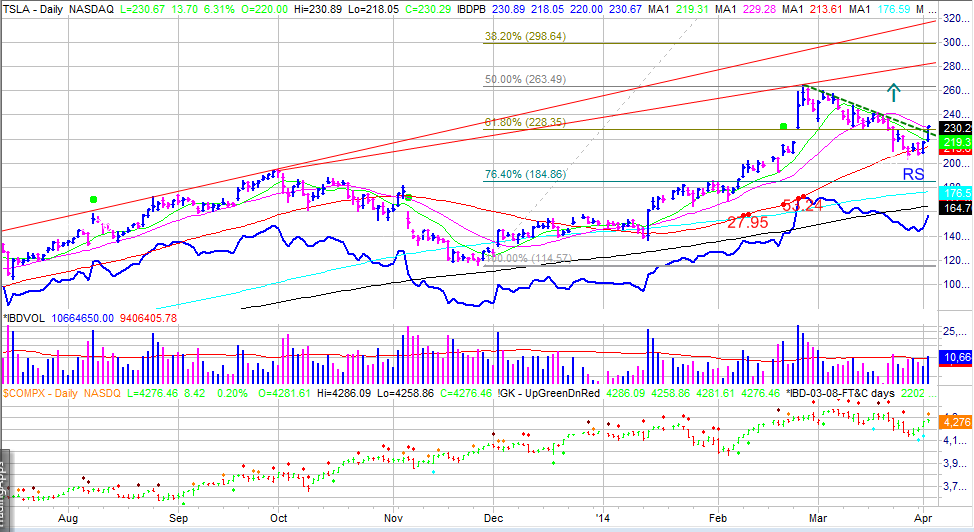Click the 140 price scale label
Screen dimensions: 974x532
coord(957,236)
